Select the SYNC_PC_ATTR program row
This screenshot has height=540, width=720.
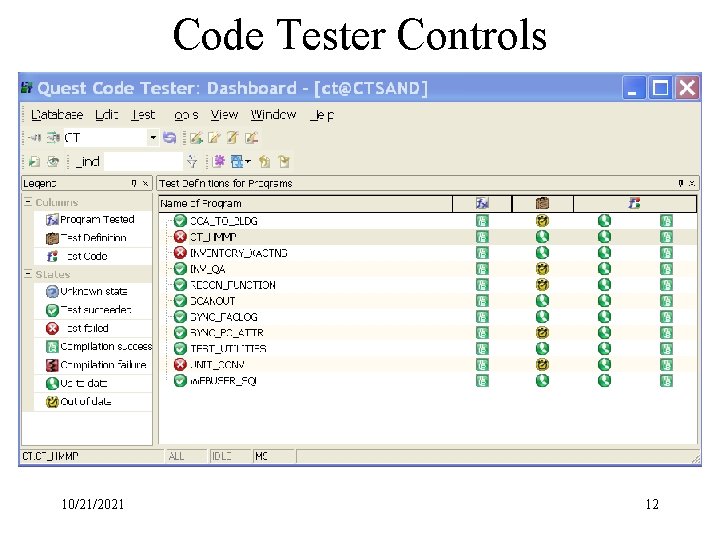[x=428, y=332]
